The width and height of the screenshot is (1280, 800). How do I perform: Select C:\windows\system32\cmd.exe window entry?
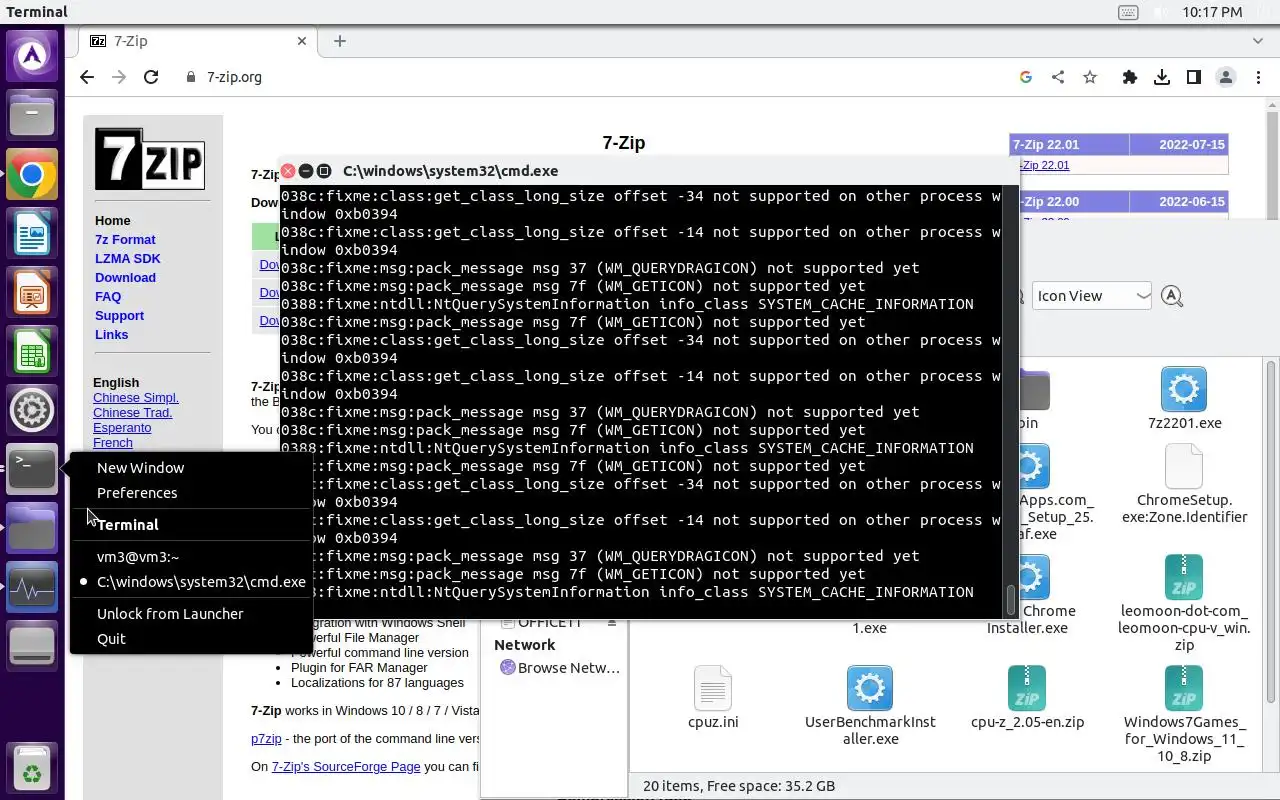[x=201, y=582]
